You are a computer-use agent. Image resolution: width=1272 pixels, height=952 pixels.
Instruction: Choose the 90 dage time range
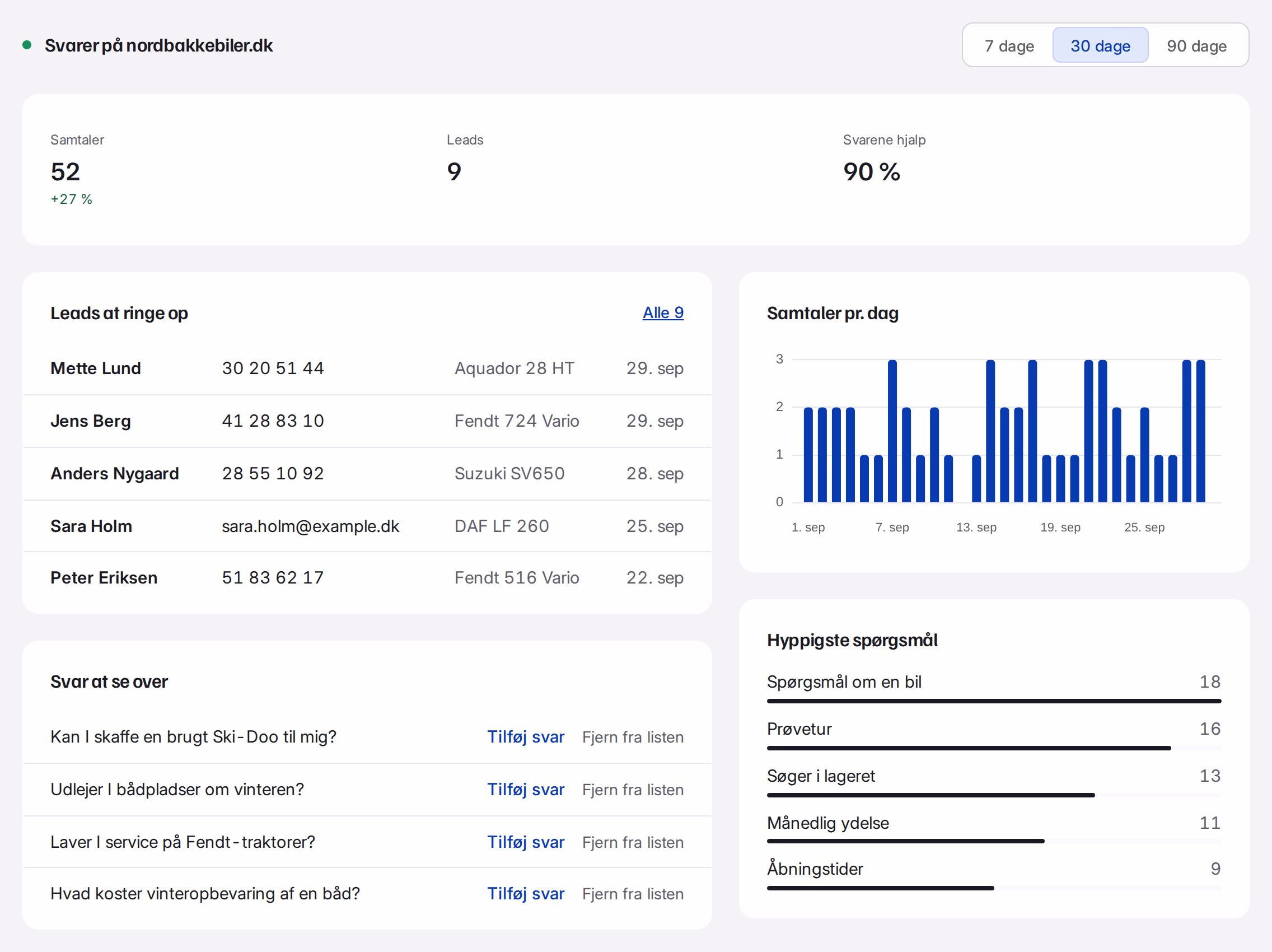1196,45
